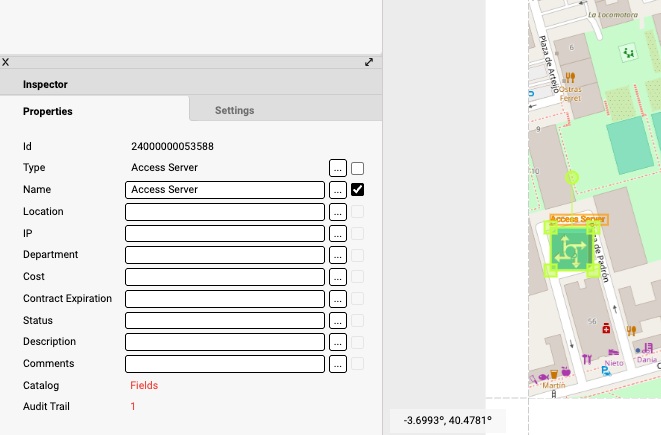The image size is (661, 435).
Task: Open the Audit Trail value 1
Action: (x=133, y=406)
